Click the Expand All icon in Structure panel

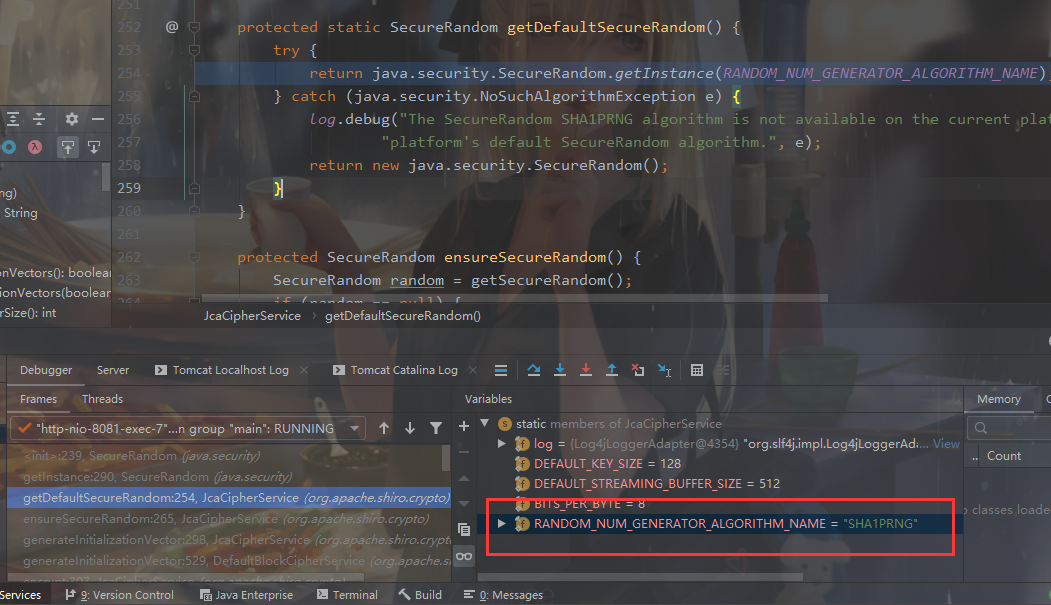[x=13, y=119]
